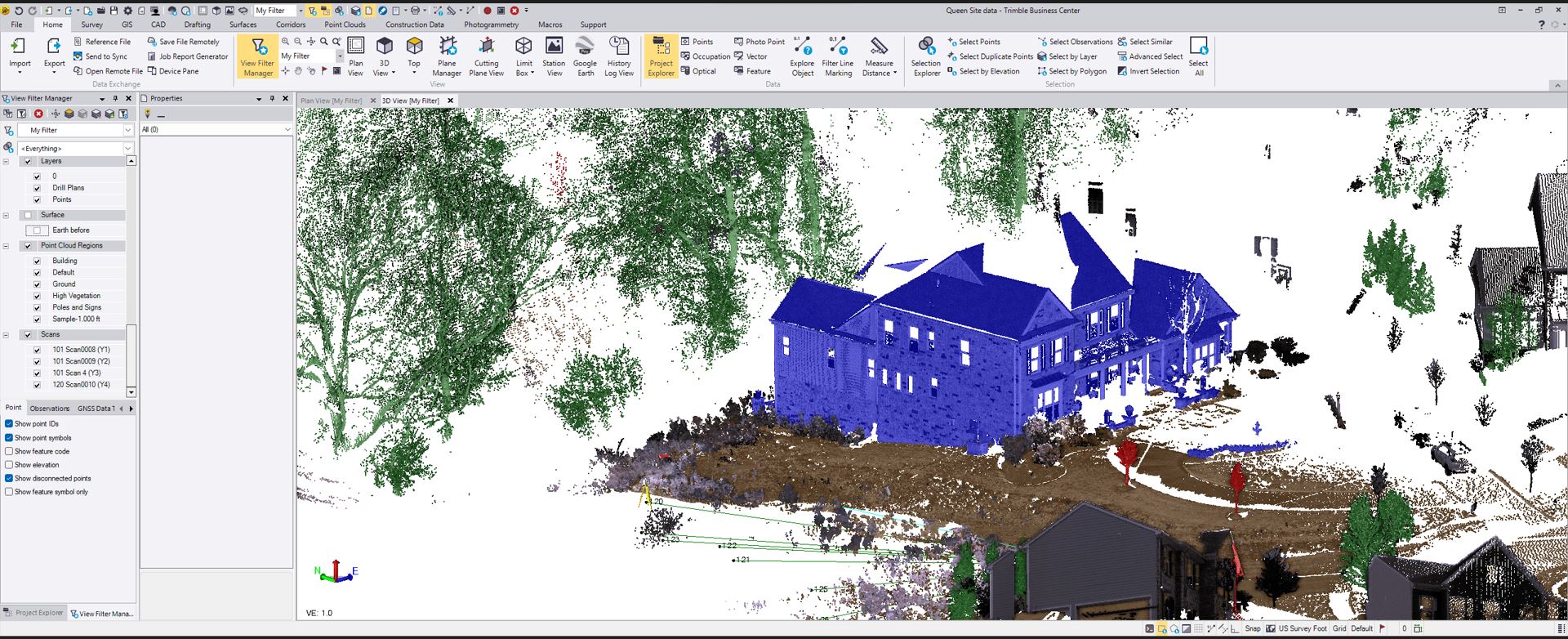Click Advanced Select
Viewport: 1568px width, 639px height.
1150,56
